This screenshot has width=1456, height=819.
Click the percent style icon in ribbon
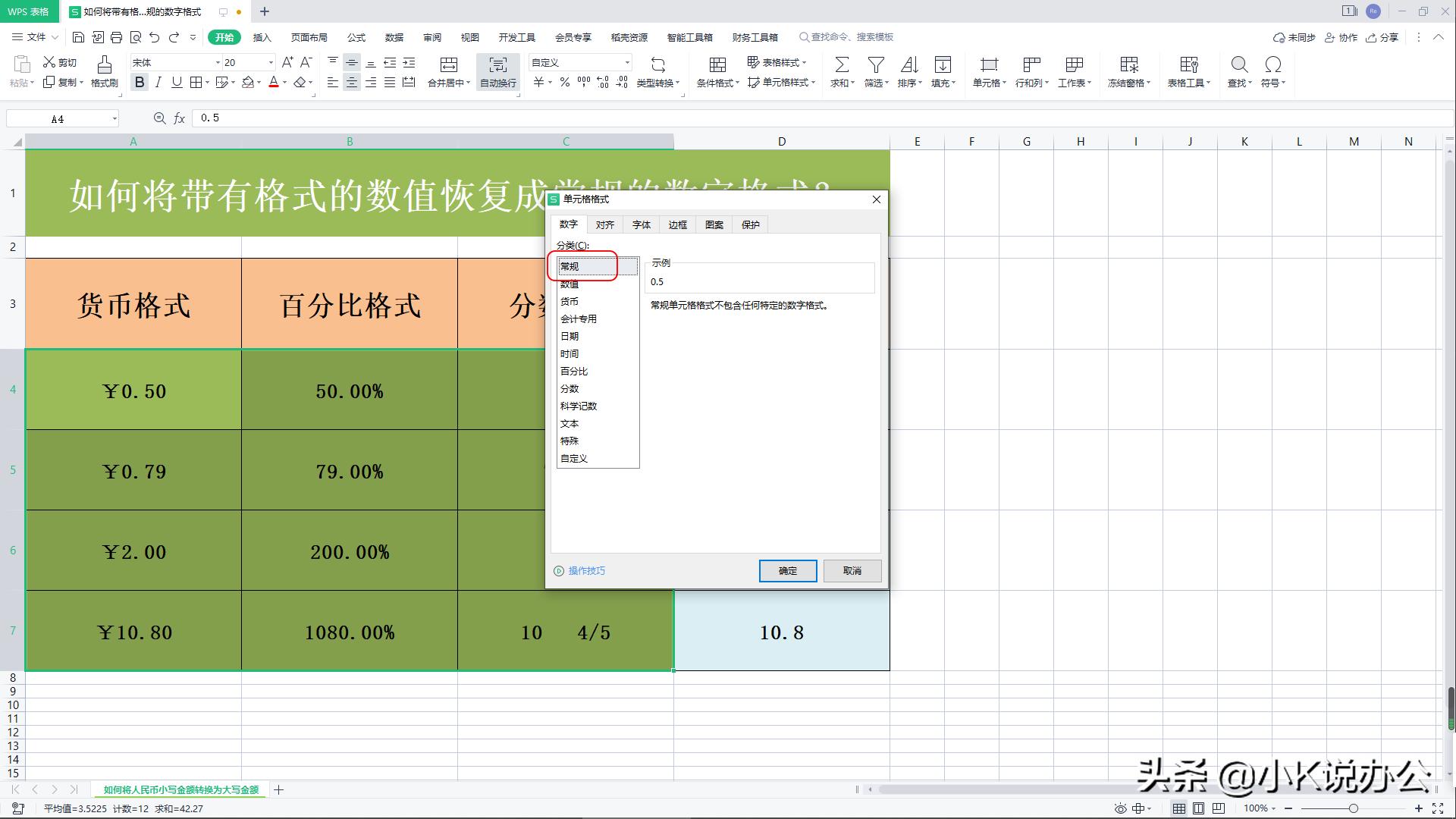(x=564, y=83)
